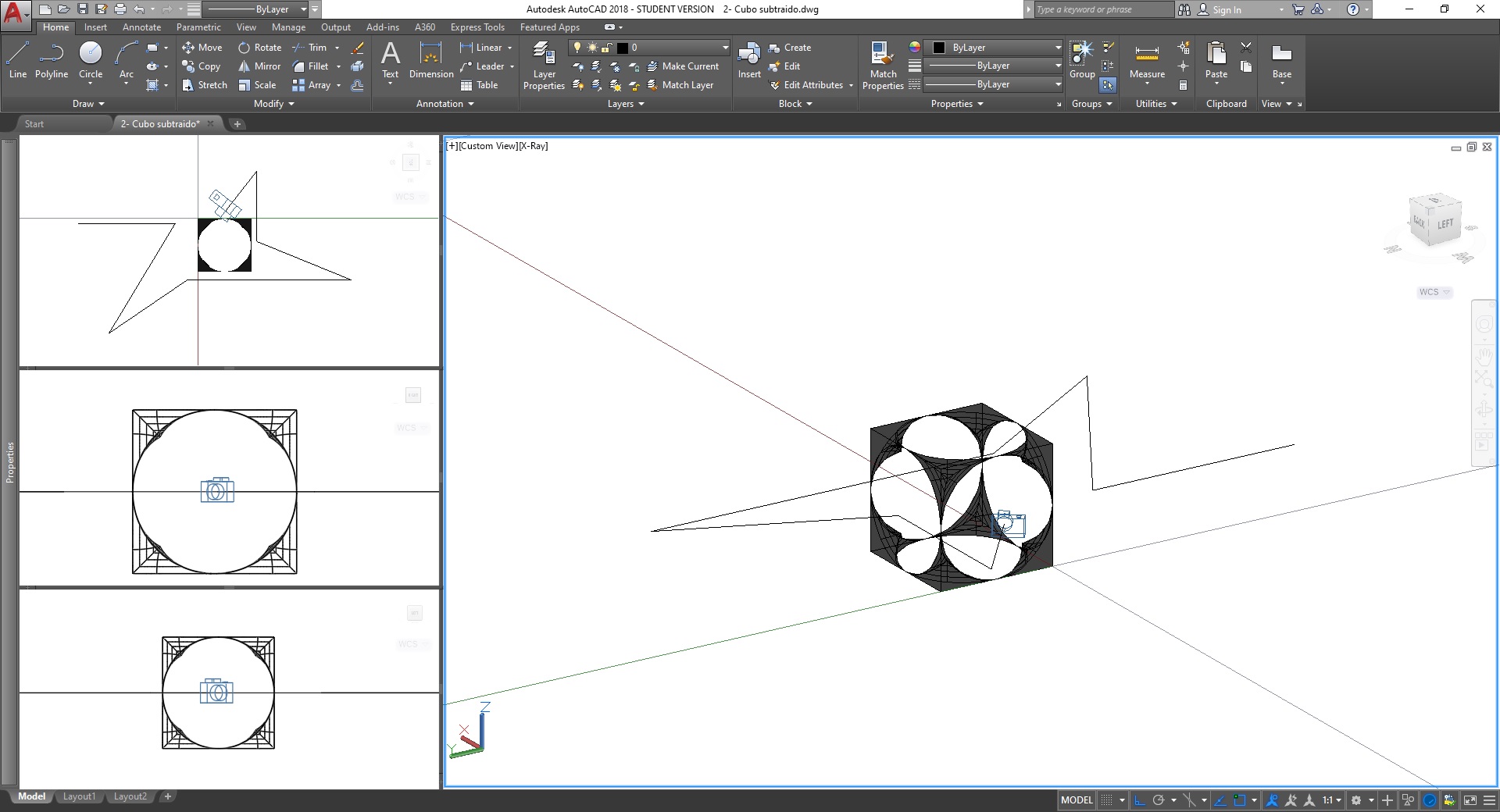This screenshot has height=812, width=1500.
Task: Switch to Express Tools tab
Action: (477, 27)
